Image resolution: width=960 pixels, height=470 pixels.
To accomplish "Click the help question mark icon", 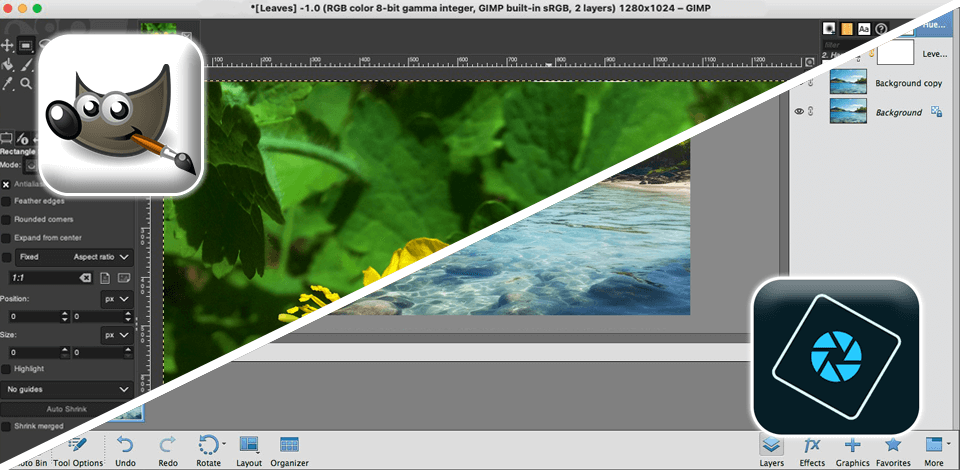I will (881, 28).
